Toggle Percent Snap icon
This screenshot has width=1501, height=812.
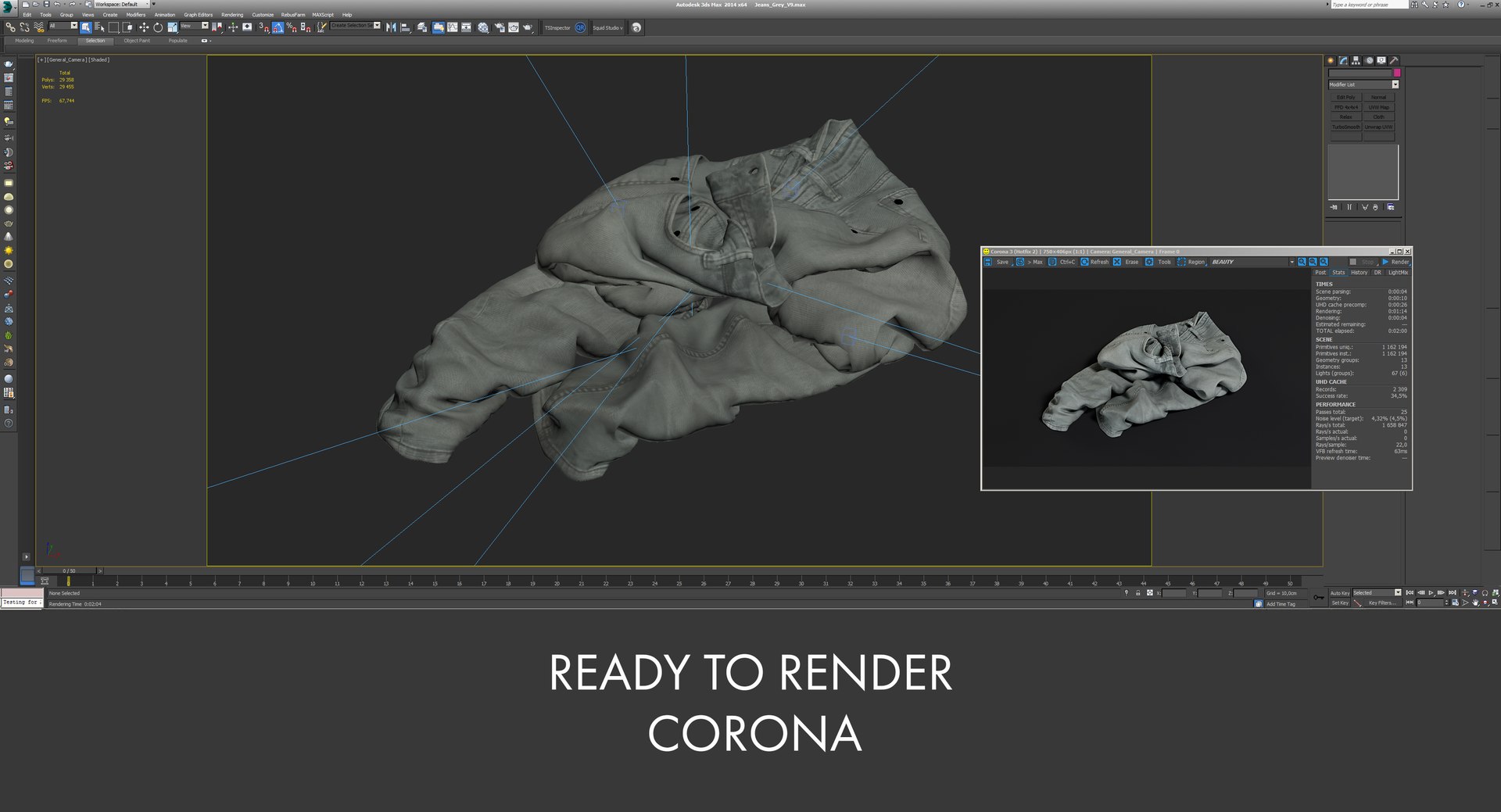click(292, 27)
